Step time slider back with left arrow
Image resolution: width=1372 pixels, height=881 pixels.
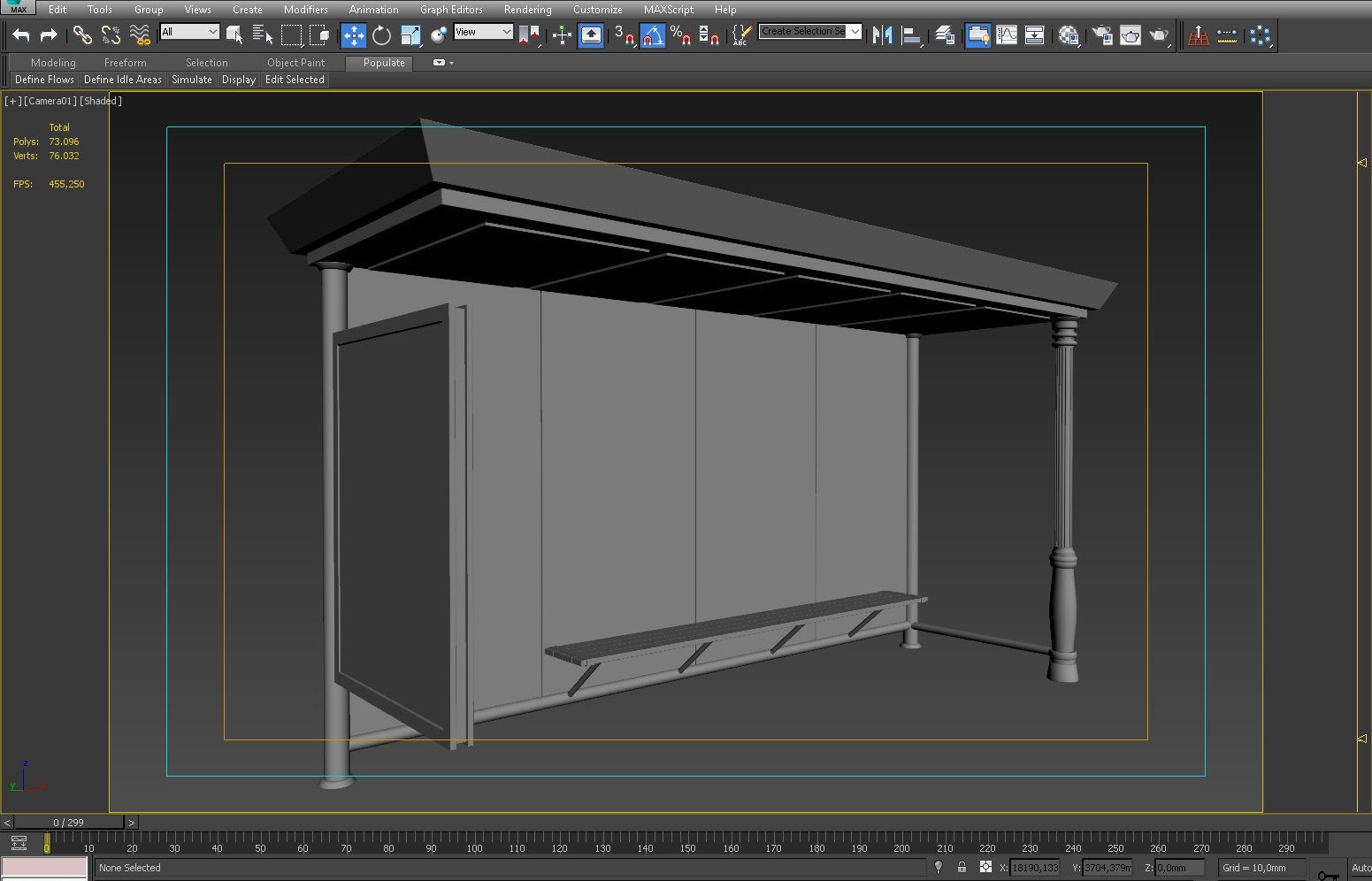click(x=7, y=823)
